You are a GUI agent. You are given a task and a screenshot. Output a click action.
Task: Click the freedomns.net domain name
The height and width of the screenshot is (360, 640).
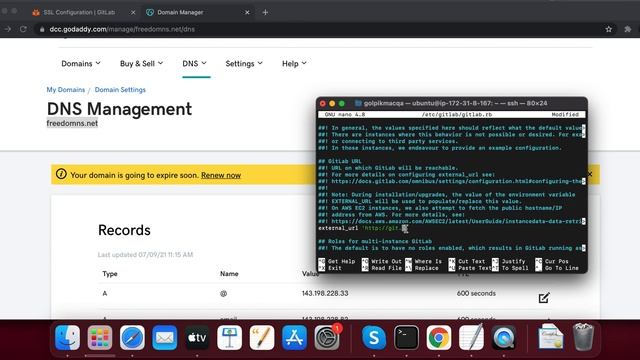coord(72,123)
